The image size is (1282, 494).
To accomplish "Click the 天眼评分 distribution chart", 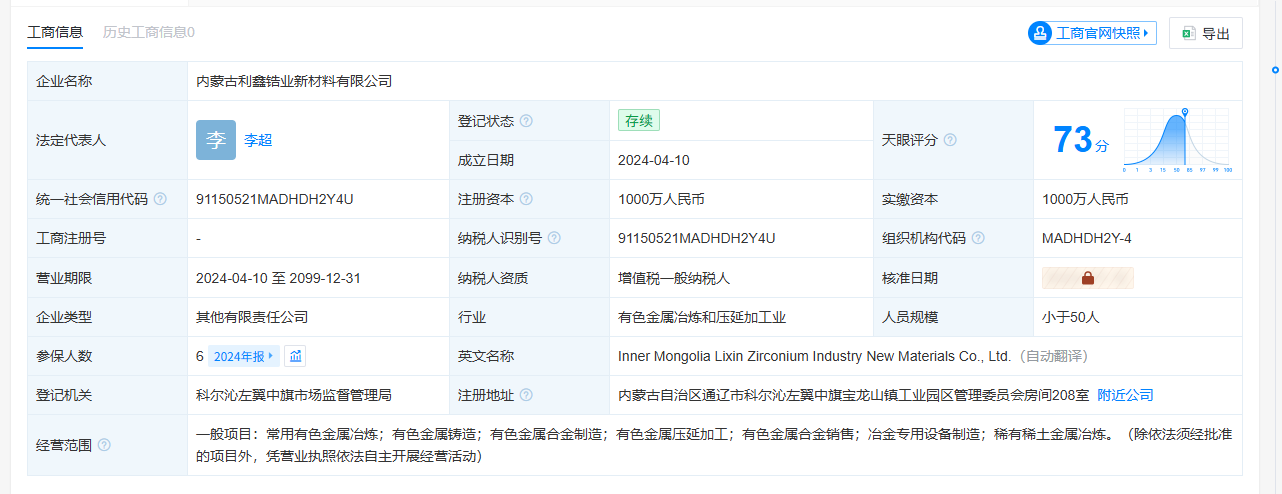I will 1178,140.
